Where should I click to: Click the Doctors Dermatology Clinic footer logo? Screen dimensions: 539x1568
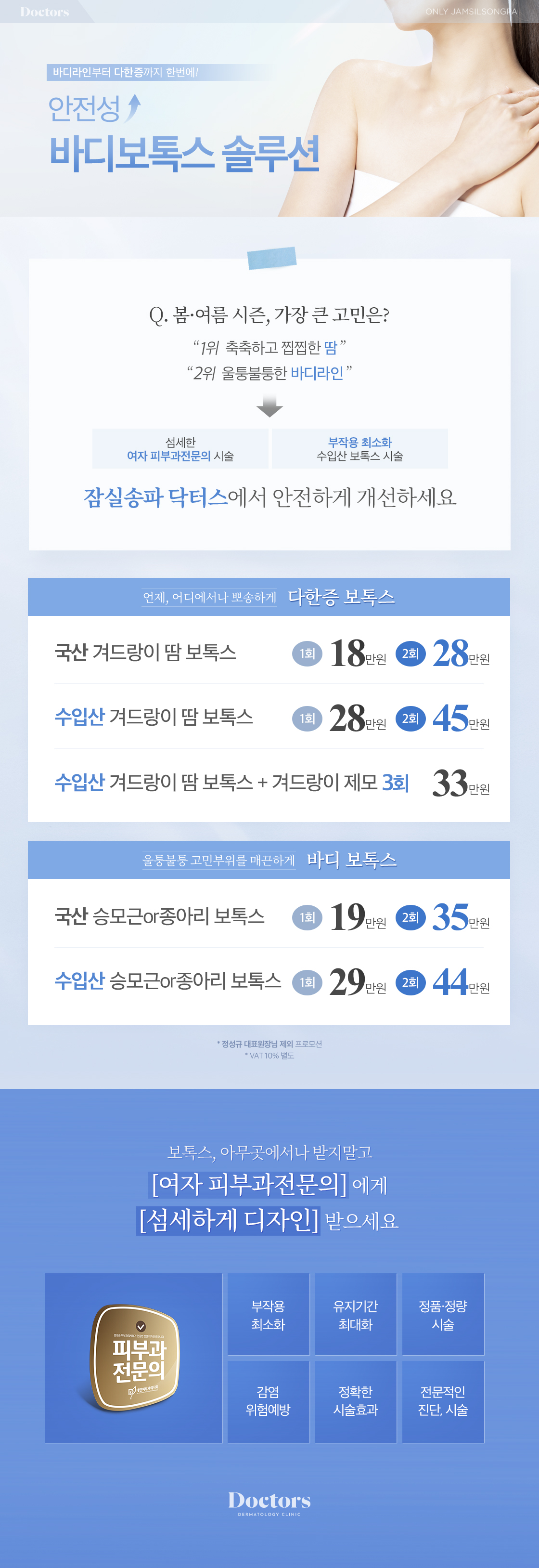pos(269,1502)
